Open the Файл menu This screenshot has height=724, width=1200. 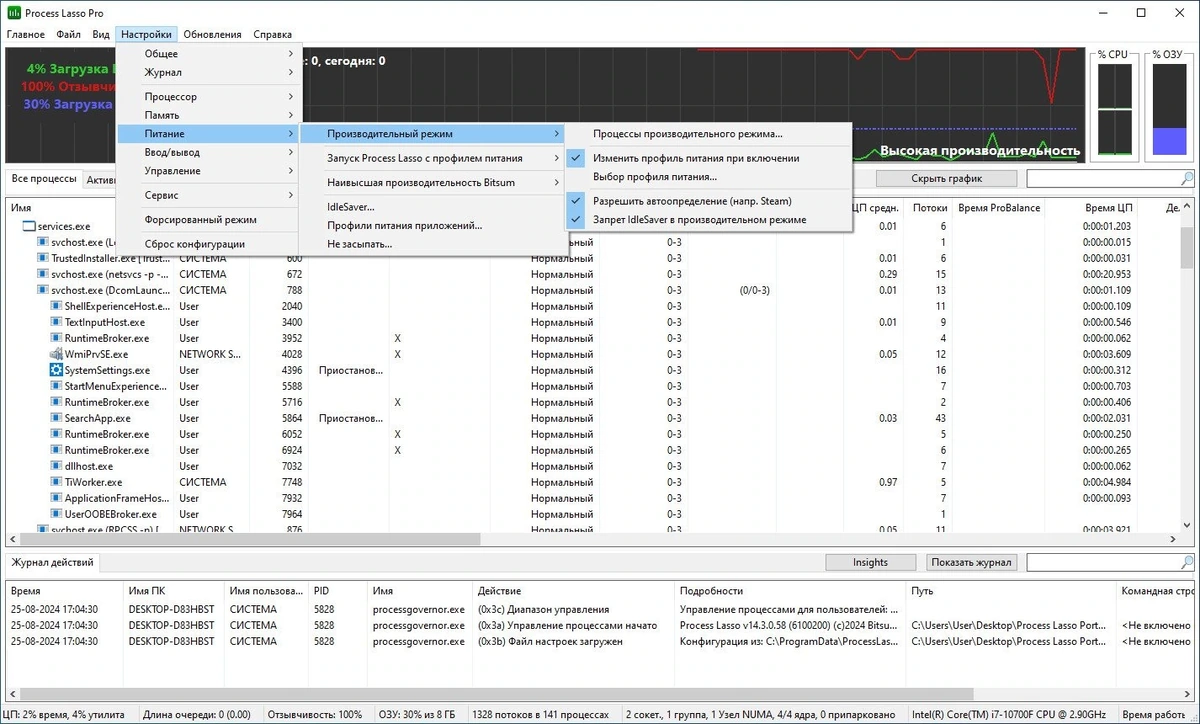click(69, 34)
